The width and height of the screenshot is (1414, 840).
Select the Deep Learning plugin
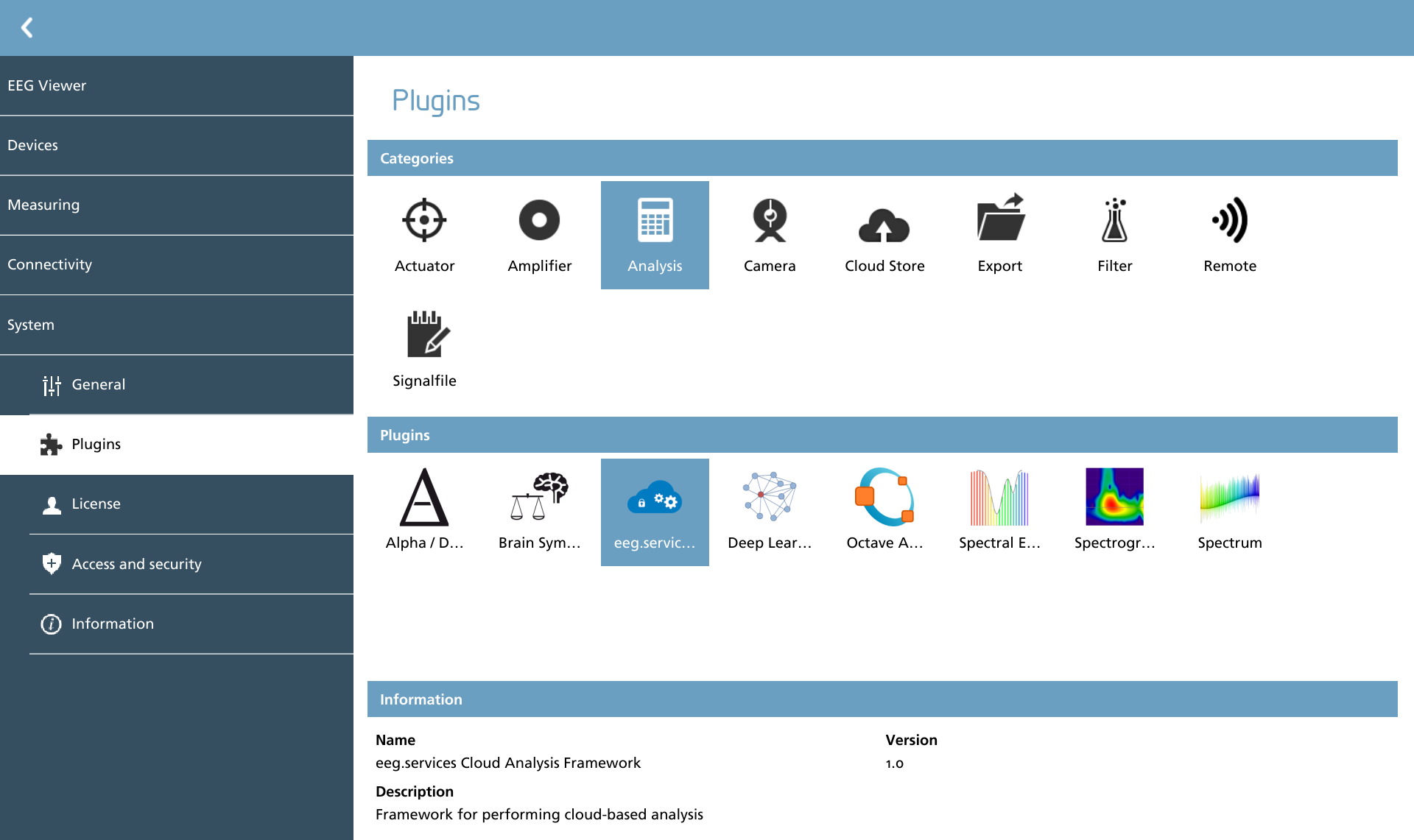point(770,512)
